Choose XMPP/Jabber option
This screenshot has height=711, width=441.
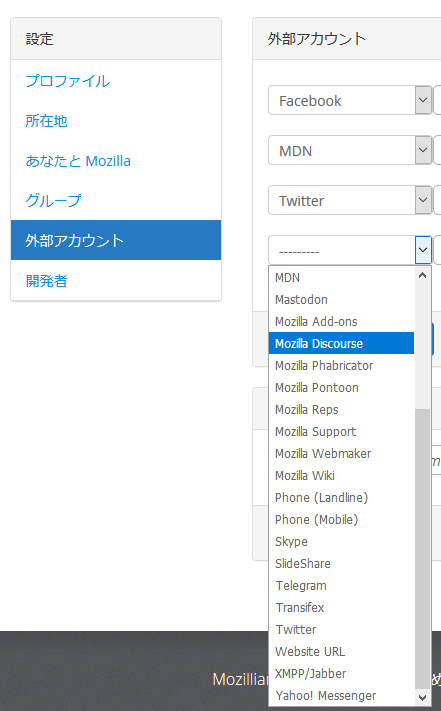pos(341,673)
